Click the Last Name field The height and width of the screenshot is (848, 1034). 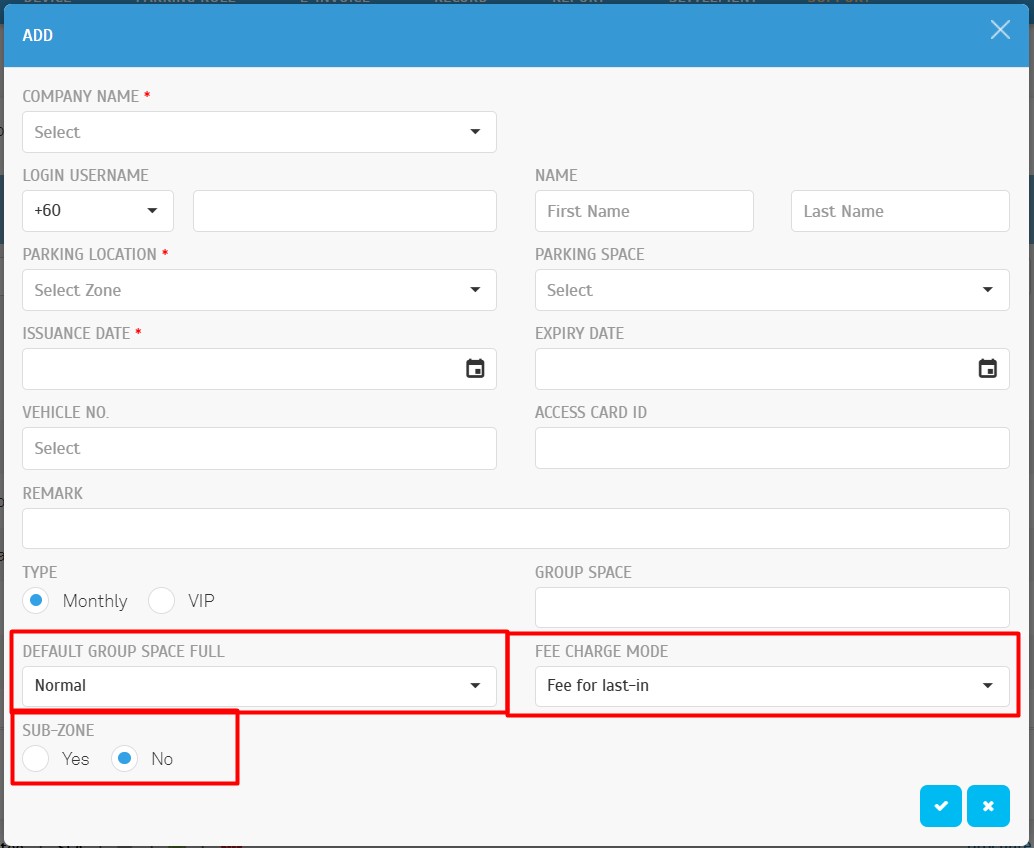point(900,211)
